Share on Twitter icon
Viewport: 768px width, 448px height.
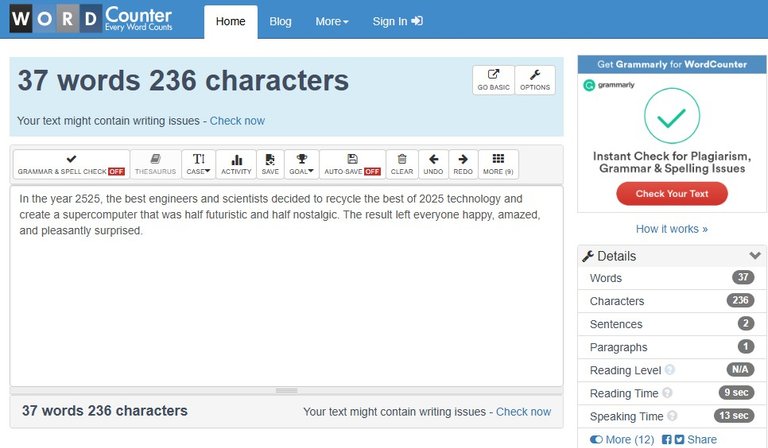coord(679,440)
